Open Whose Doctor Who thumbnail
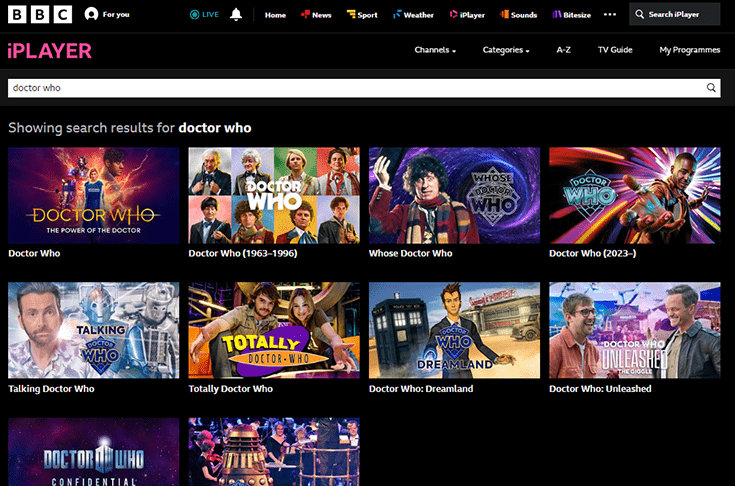The width and height of the screenshot is (735, 486). point(454,195)
